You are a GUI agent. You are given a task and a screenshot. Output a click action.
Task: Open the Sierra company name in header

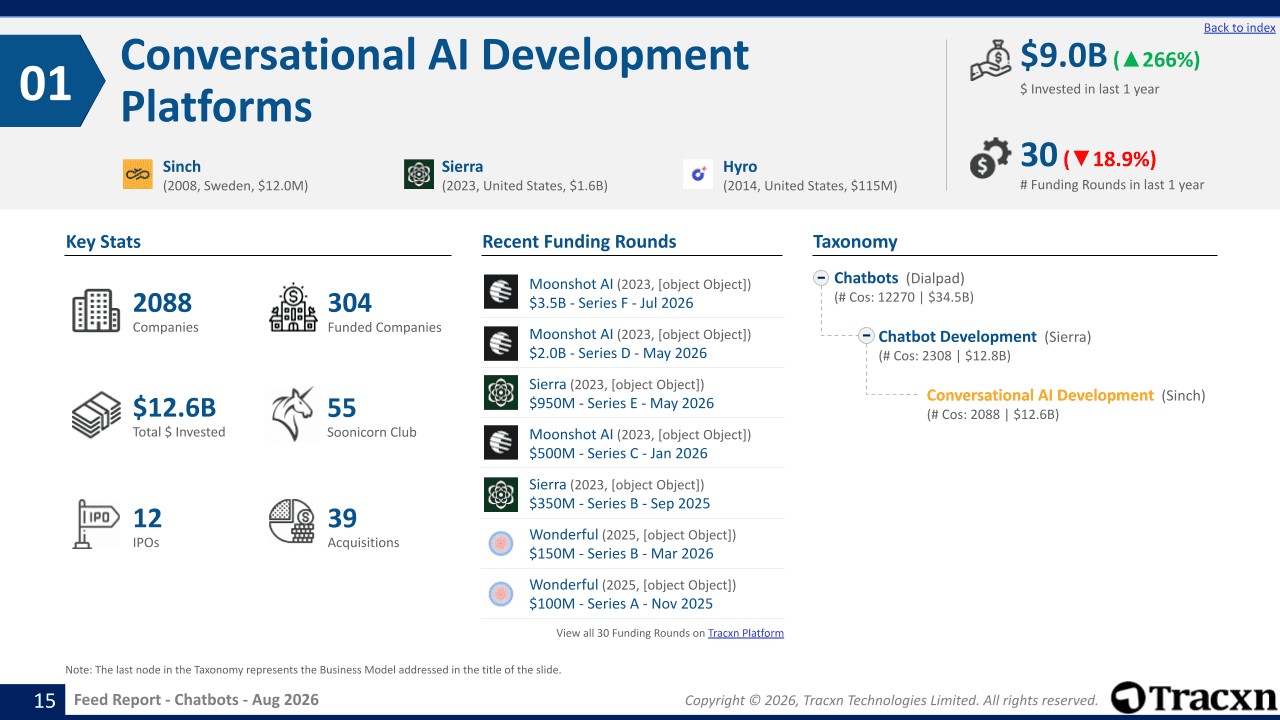(x=462, y=167)
